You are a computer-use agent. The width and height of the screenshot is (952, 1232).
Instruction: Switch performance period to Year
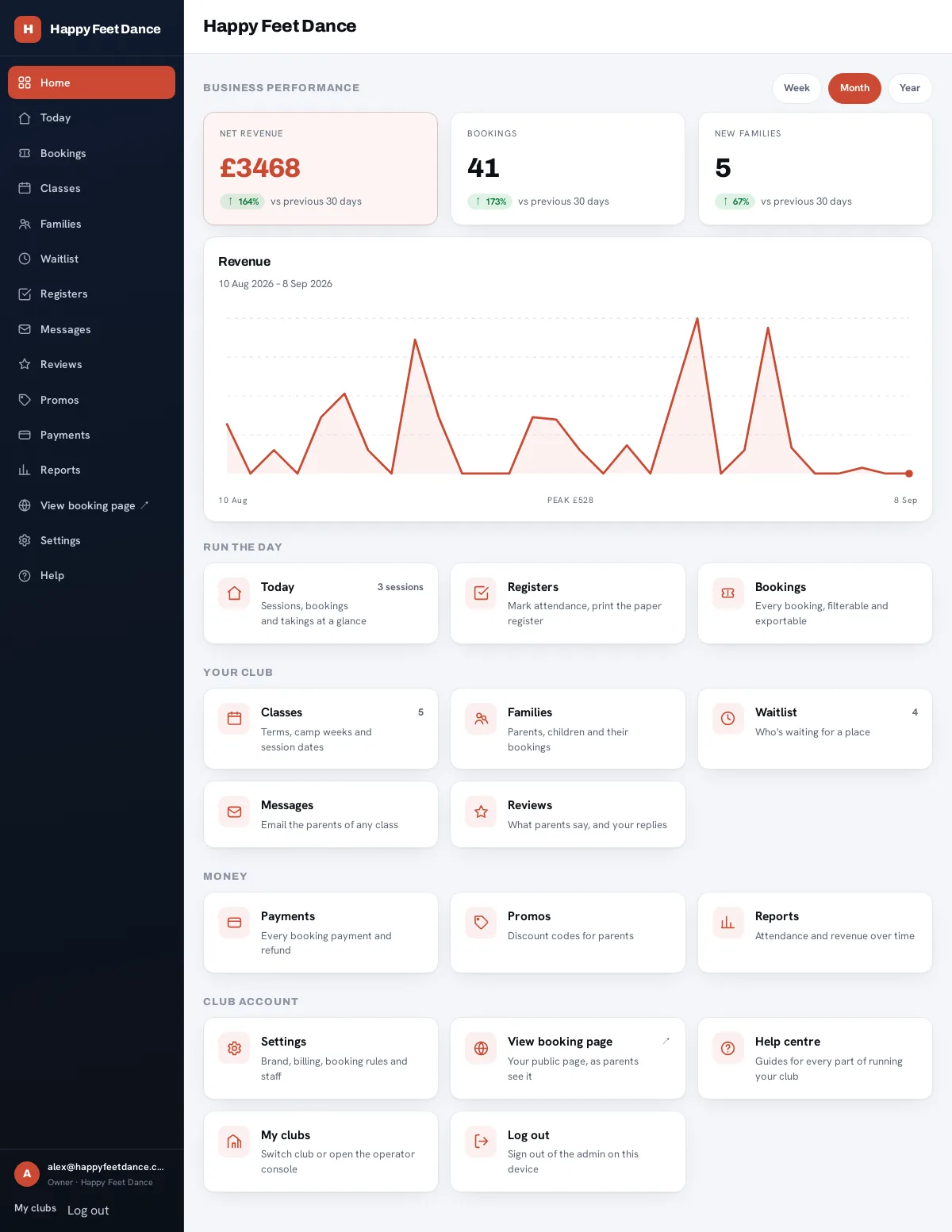pos(910,88)
